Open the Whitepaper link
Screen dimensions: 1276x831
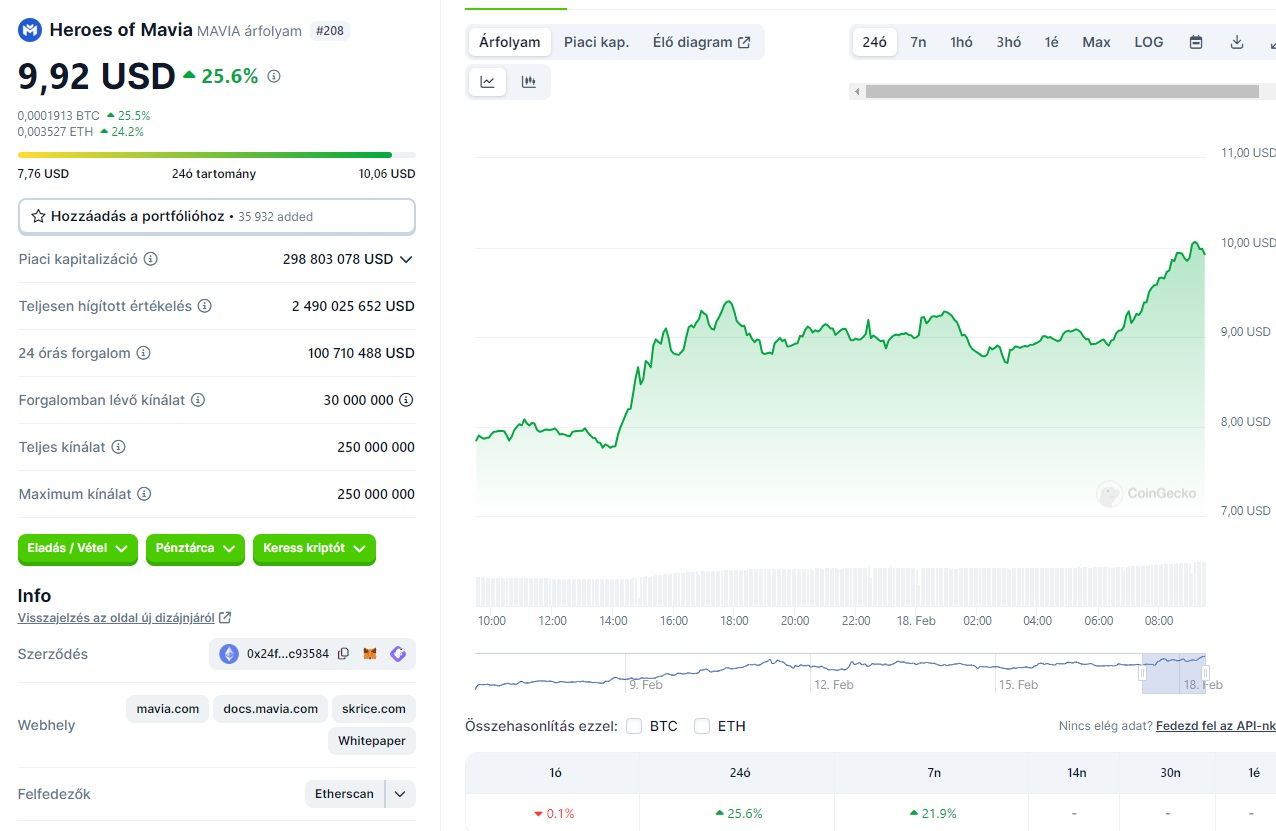(372, 741)
